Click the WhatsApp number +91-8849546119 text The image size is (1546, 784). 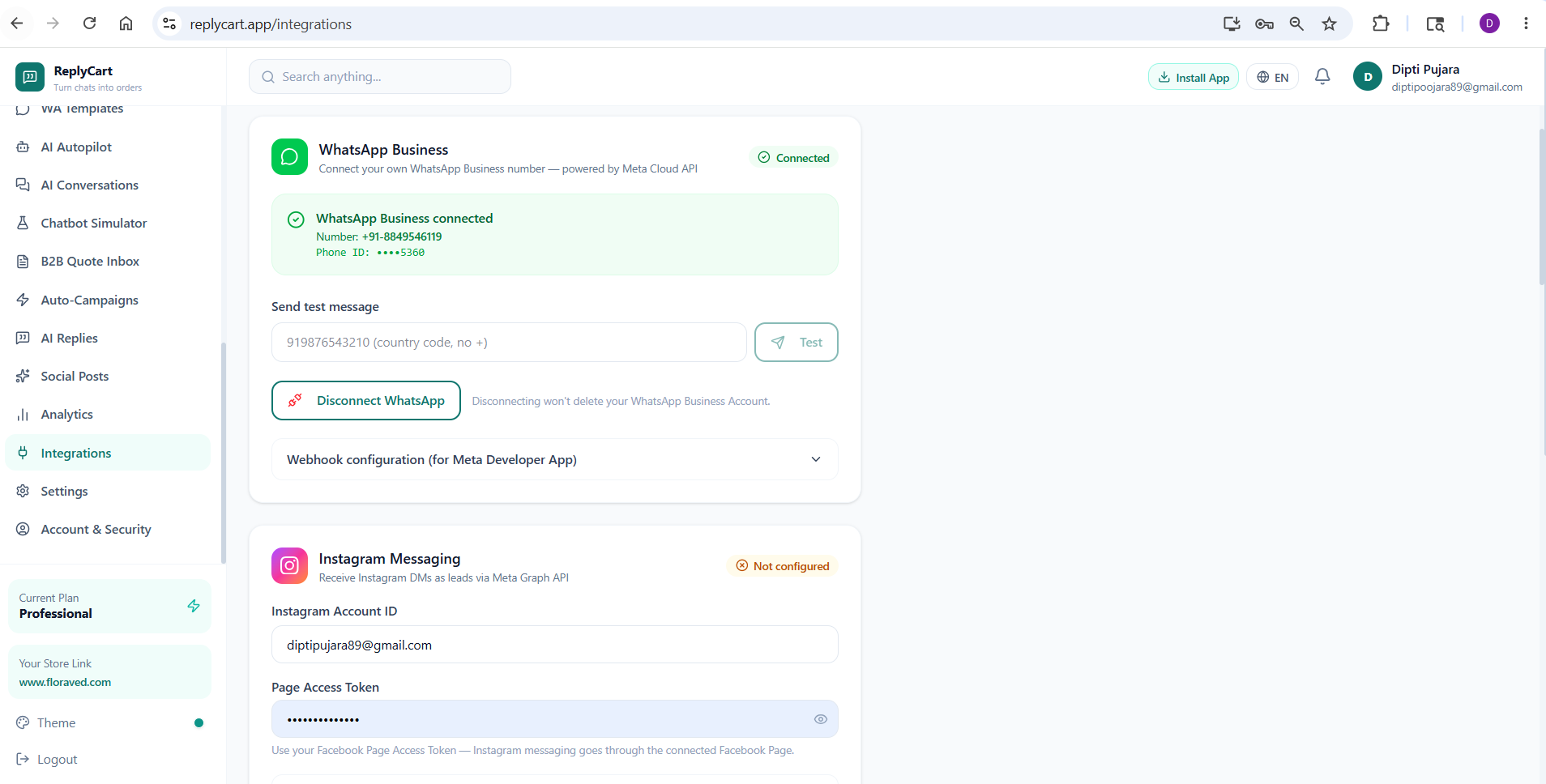pyautogui.click(x=402, y=236)
